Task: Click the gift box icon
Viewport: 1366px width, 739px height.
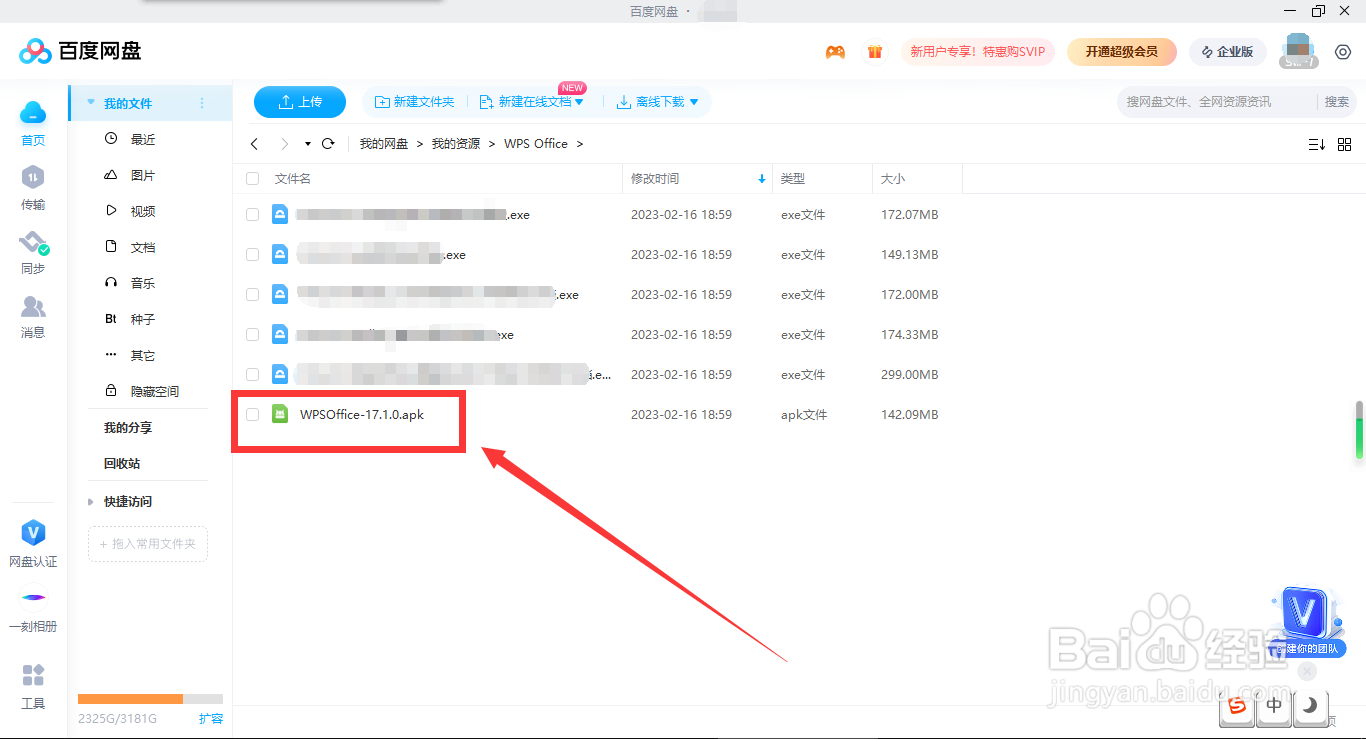Action: pyautogui.click(x=875, y=52)
